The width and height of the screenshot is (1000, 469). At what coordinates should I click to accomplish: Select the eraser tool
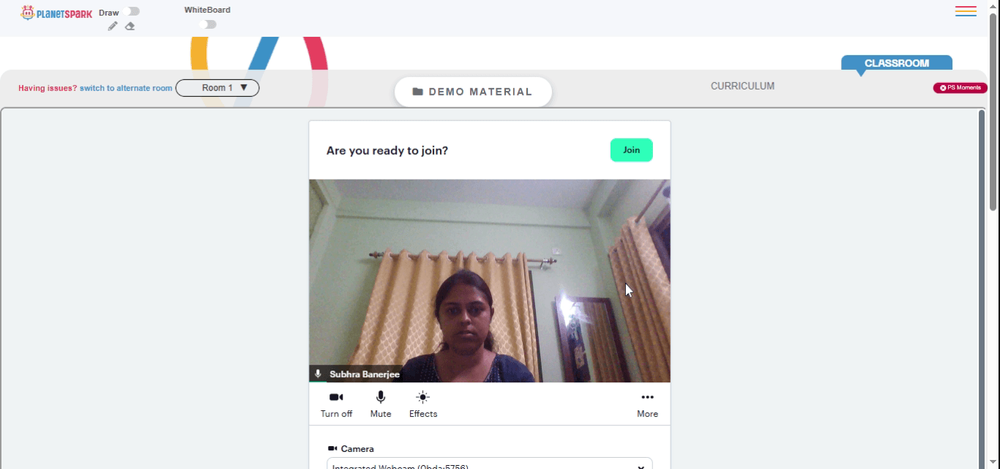click(130, 26)
